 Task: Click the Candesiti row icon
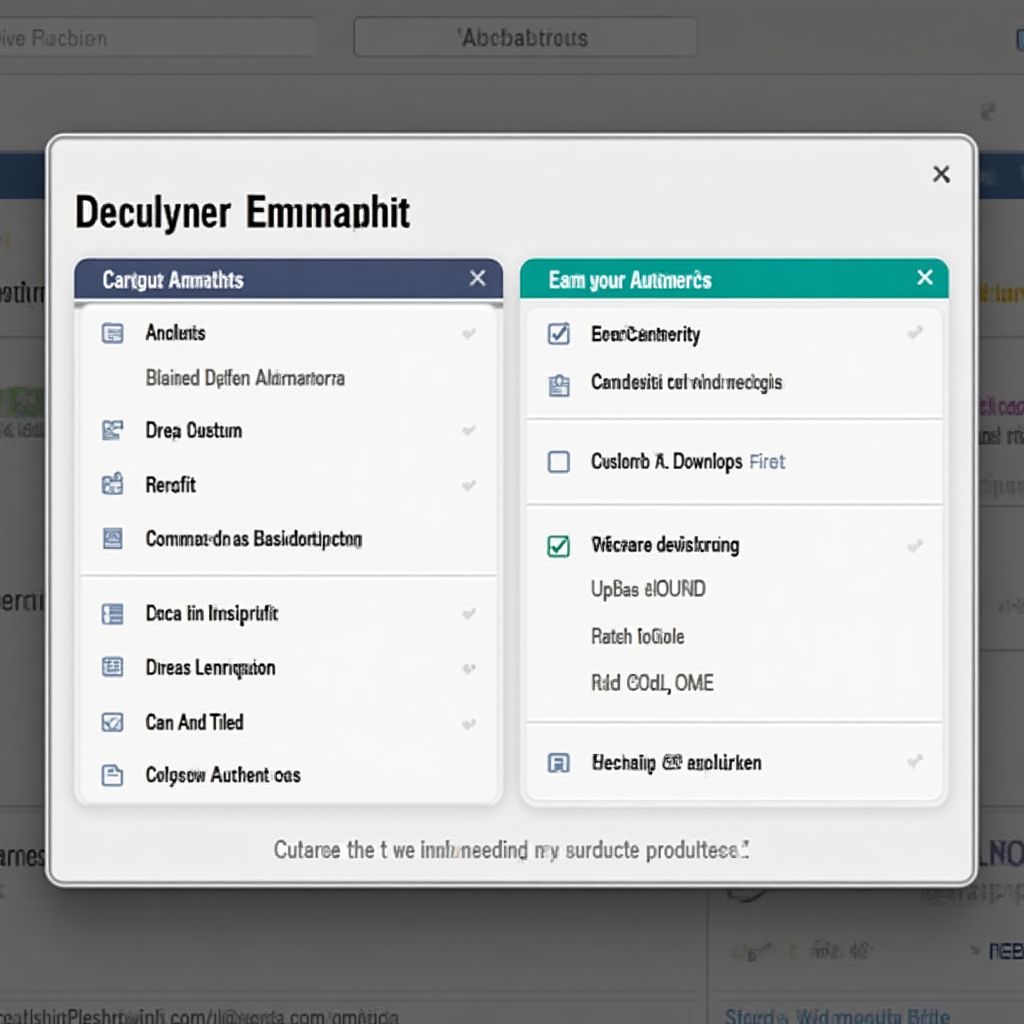[x=559, y=384]
